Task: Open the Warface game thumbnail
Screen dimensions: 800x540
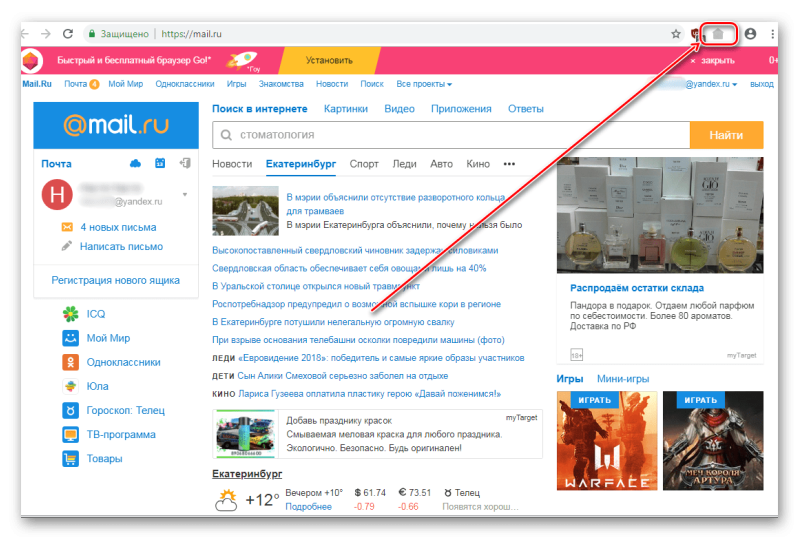Action: point(607,440)
